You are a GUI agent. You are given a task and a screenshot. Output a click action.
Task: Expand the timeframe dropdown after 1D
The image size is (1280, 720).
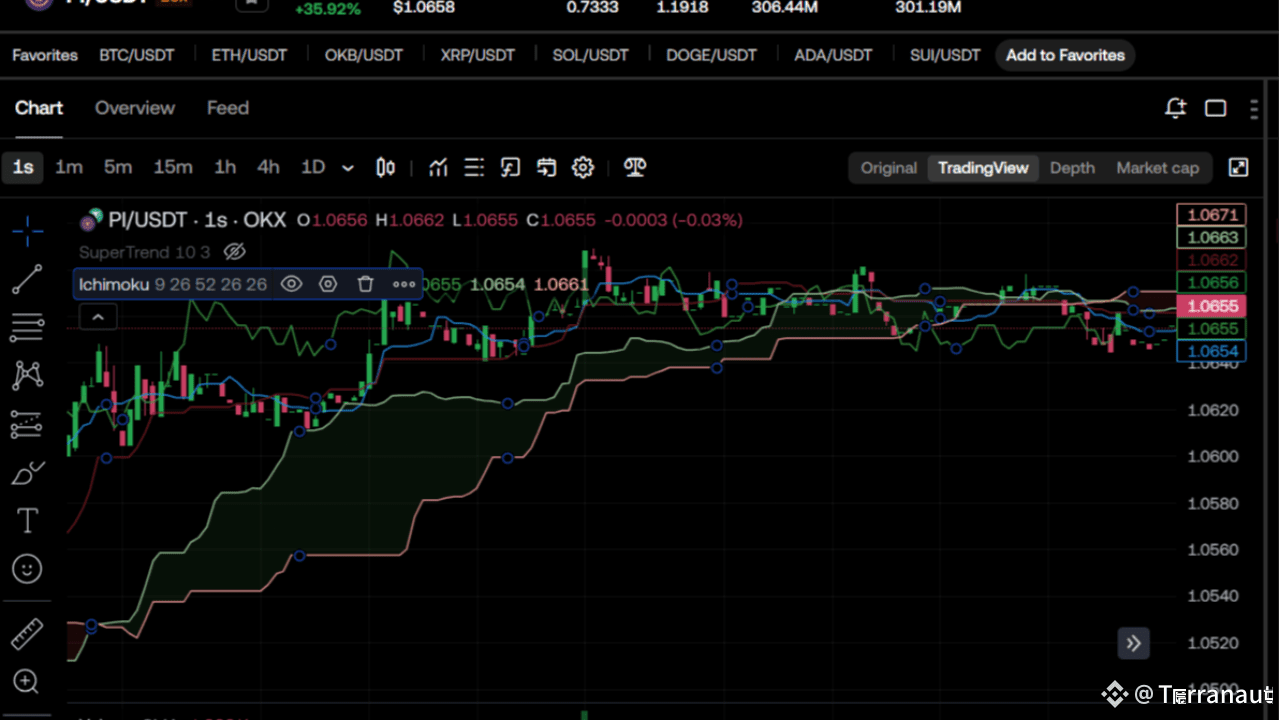pyautogui.click(x=348, y=168)
